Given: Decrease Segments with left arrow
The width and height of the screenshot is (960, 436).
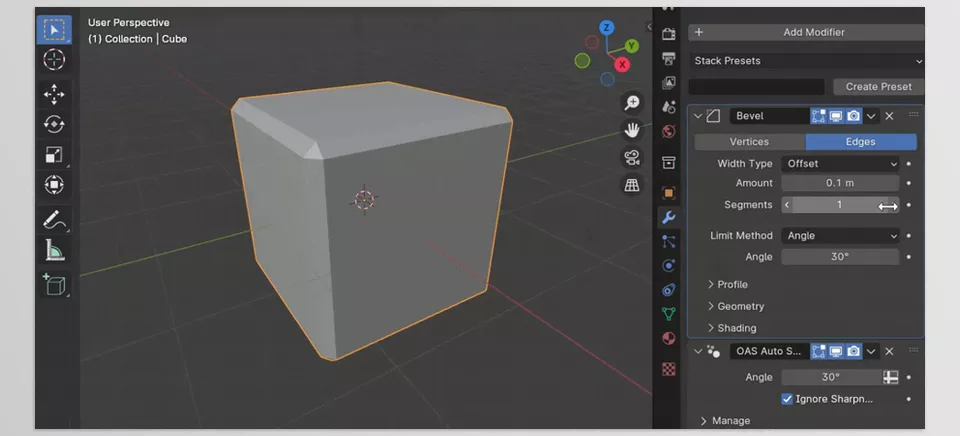Looking at the screenshot, I should tap(787, 205).
